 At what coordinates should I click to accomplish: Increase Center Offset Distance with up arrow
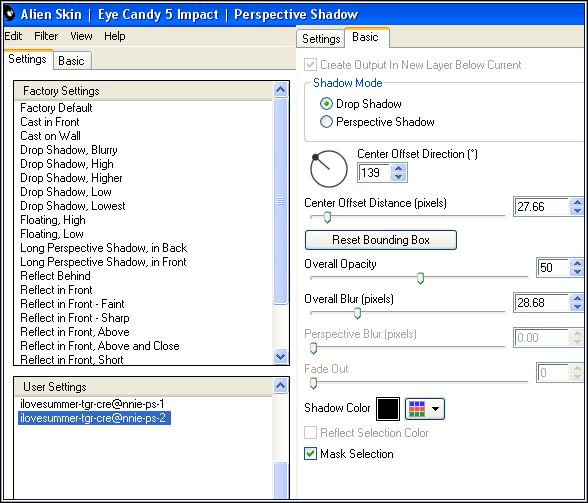point(577,202)
